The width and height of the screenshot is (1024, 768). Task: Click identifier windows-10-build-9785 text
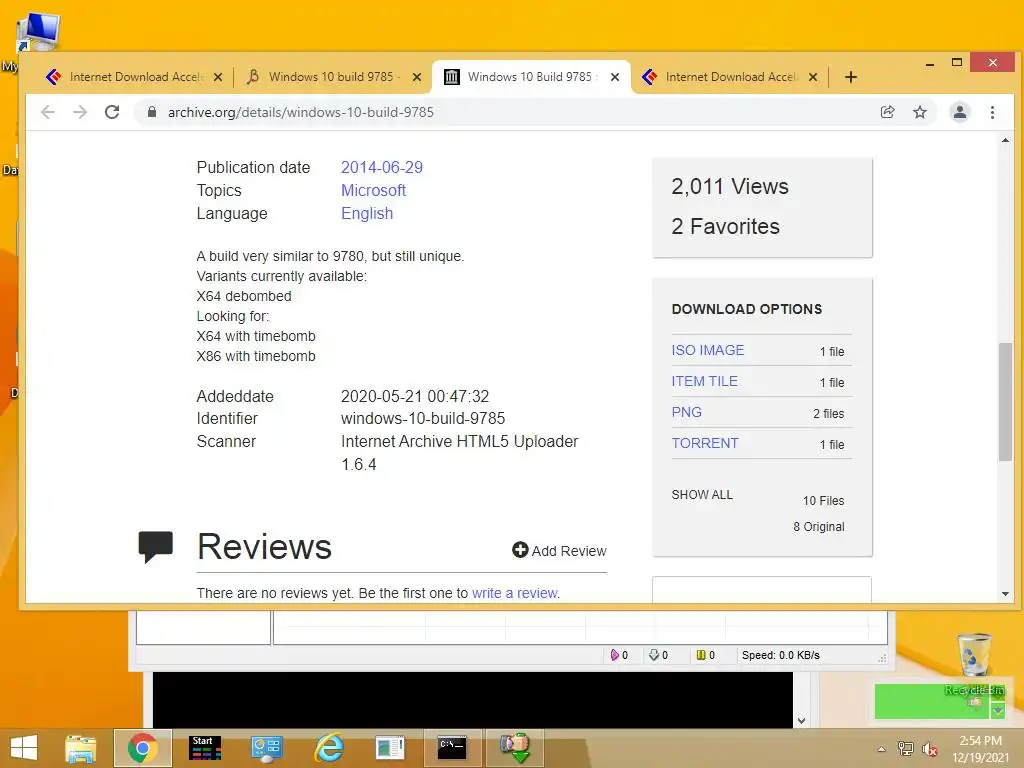point(423,418)
